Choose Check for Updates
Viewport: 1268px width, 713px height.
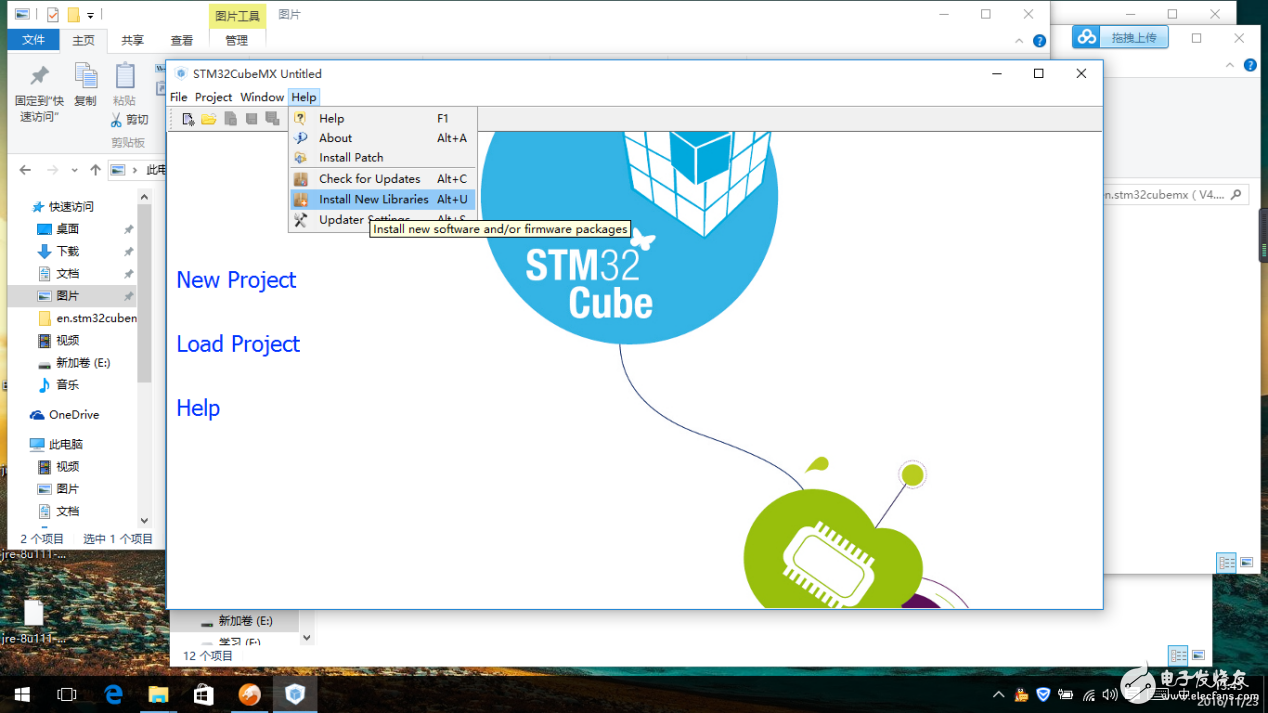coord(382,179)
